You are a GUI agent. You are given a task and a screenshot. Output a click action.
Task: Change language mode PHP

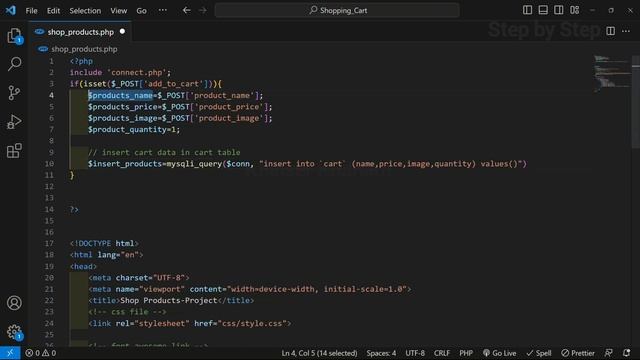pos(466,353)
